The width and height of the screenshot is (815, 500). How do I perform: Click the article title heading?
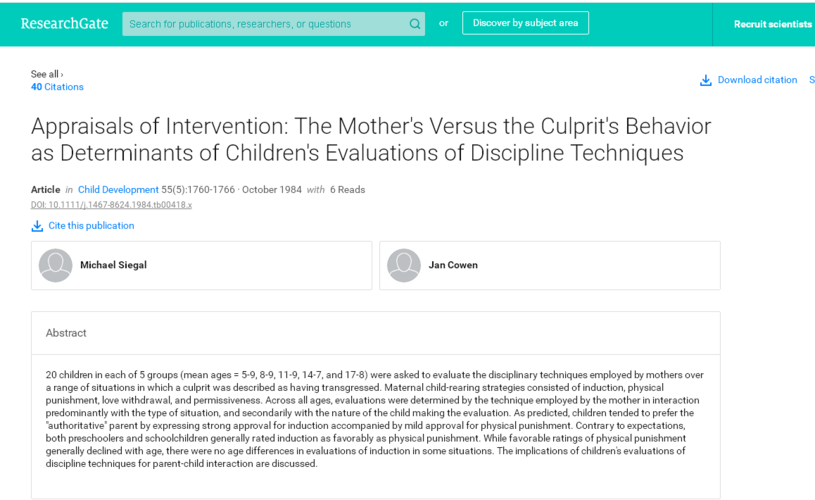371,140
